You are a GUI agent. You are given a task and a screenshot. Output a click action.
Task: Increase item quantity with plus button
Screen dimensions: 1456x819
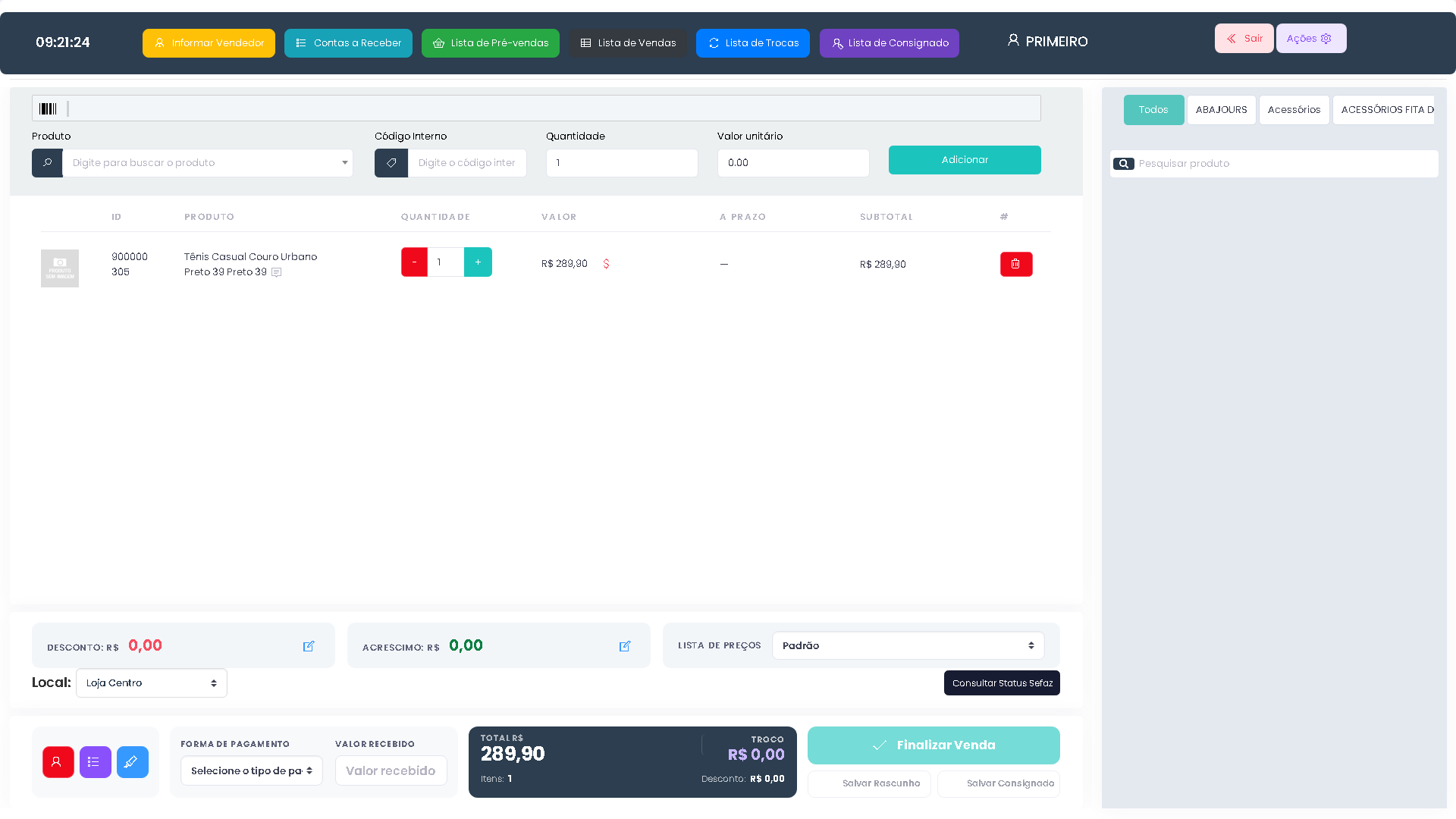click(478, 262)
